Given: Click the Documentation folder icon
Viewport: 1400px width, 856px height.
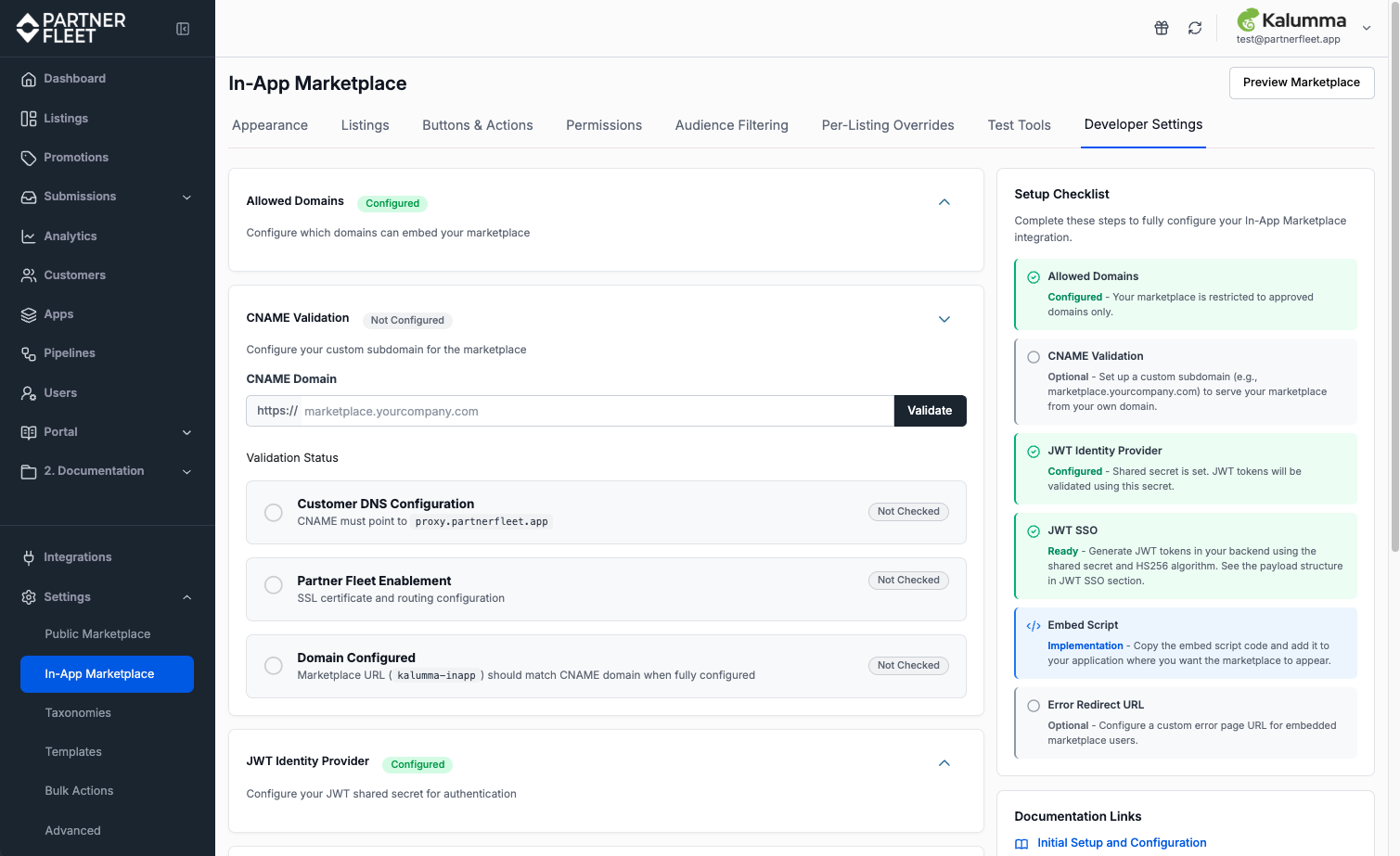Looking at the screenshot, I should pyautogui.click(x=29, y=471).
